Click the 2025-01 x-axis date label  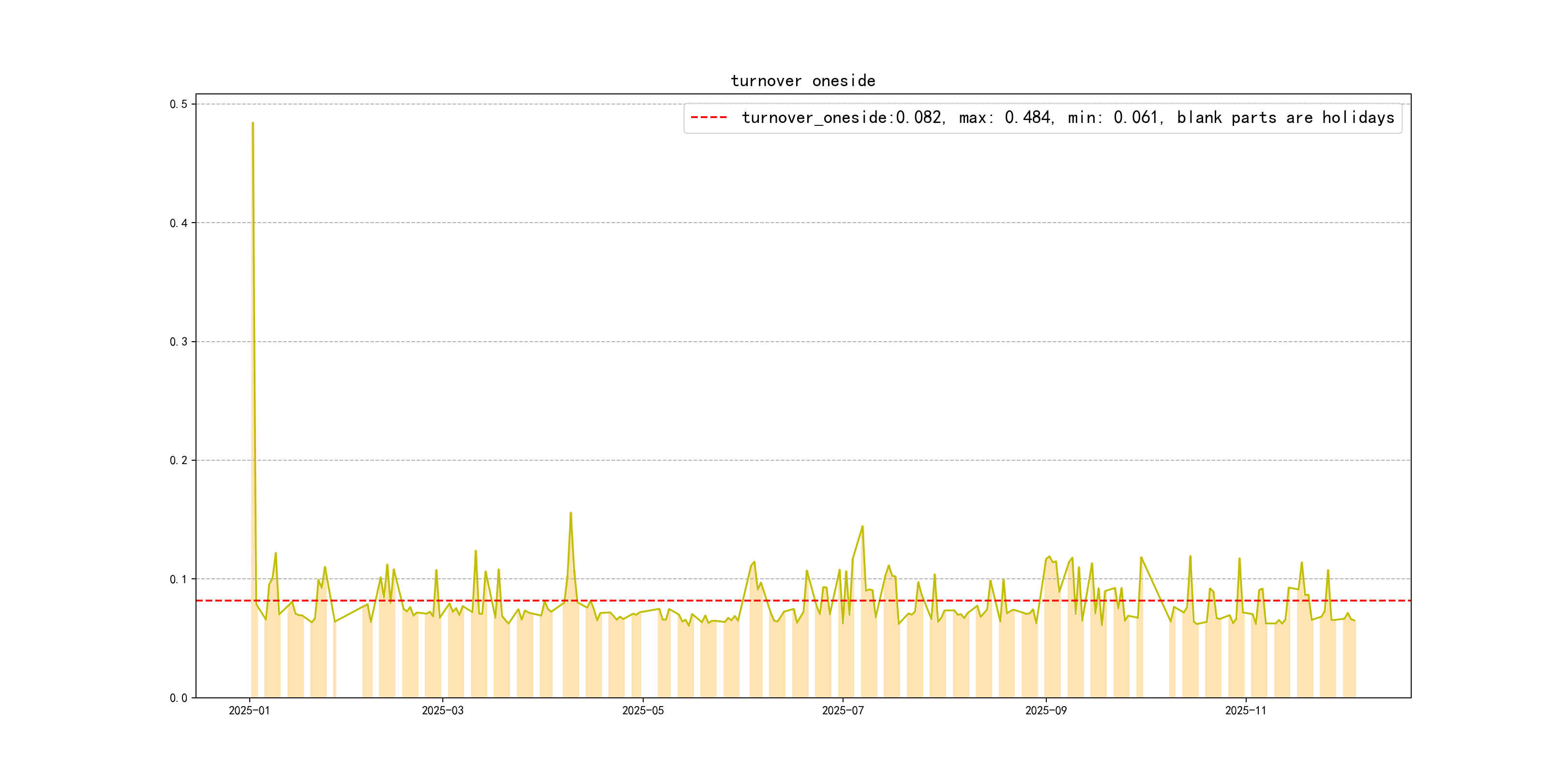click(249, 710)
